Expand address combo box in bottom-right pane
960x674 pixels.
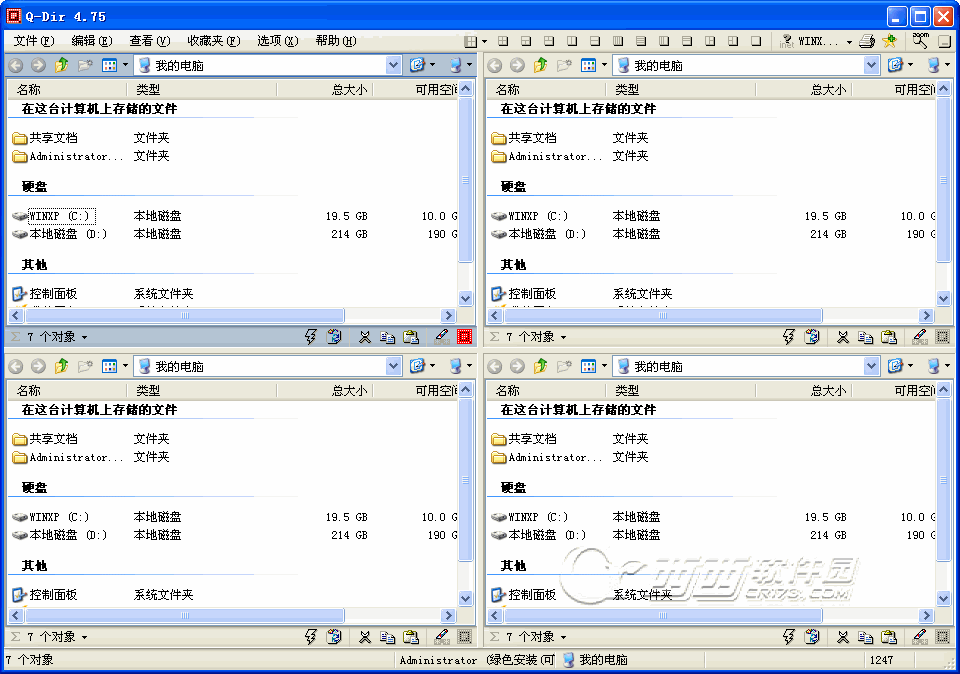coord(872,366)
